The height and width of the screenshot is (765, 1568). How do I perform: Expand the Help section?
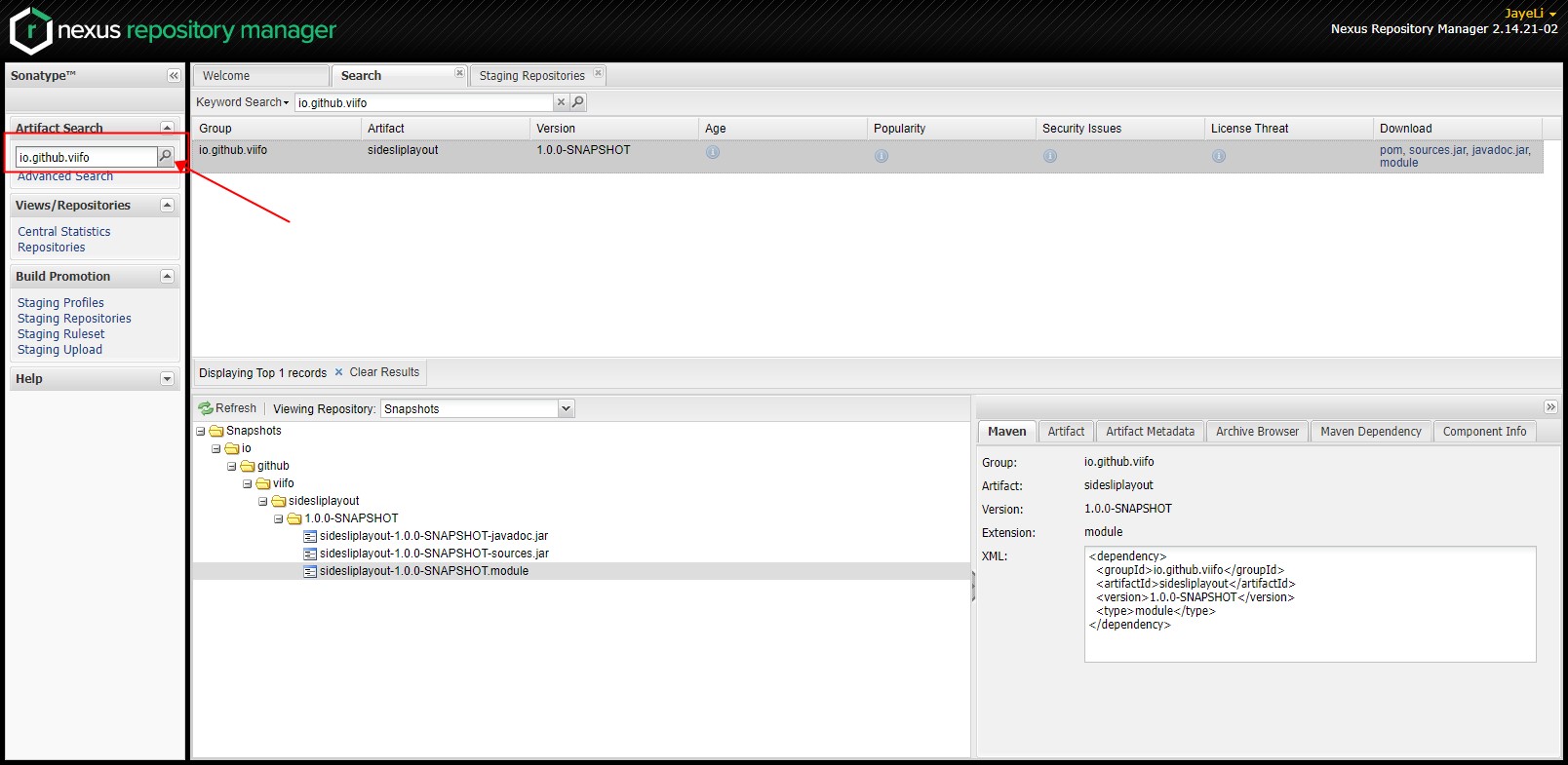point(167,379)
